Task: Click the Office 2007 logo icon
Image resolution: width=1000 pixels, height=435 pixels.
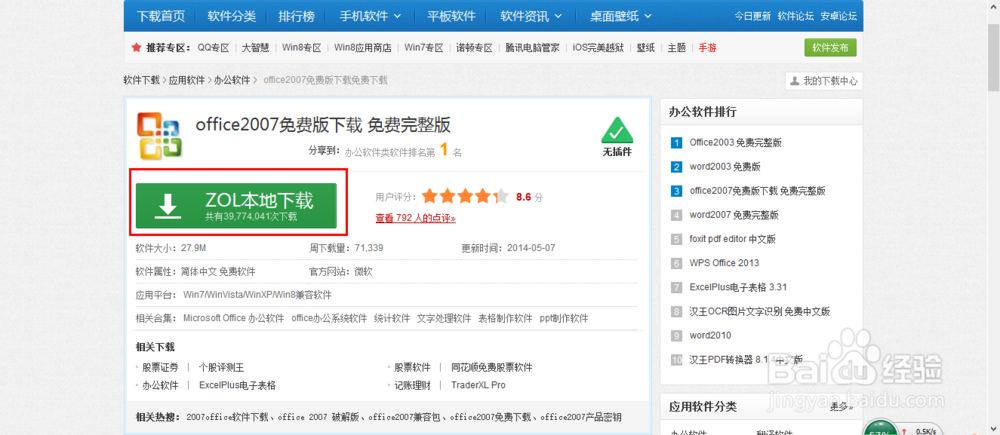Action: click(x=160, y=135)
